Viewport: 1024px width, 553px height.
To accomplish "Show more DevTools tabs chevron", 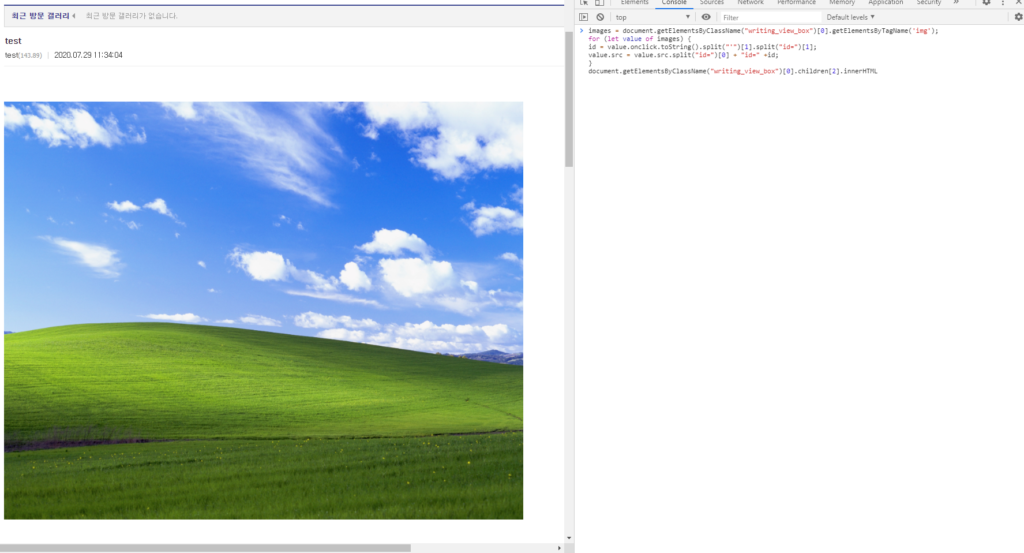I will [x=956, y=3].
